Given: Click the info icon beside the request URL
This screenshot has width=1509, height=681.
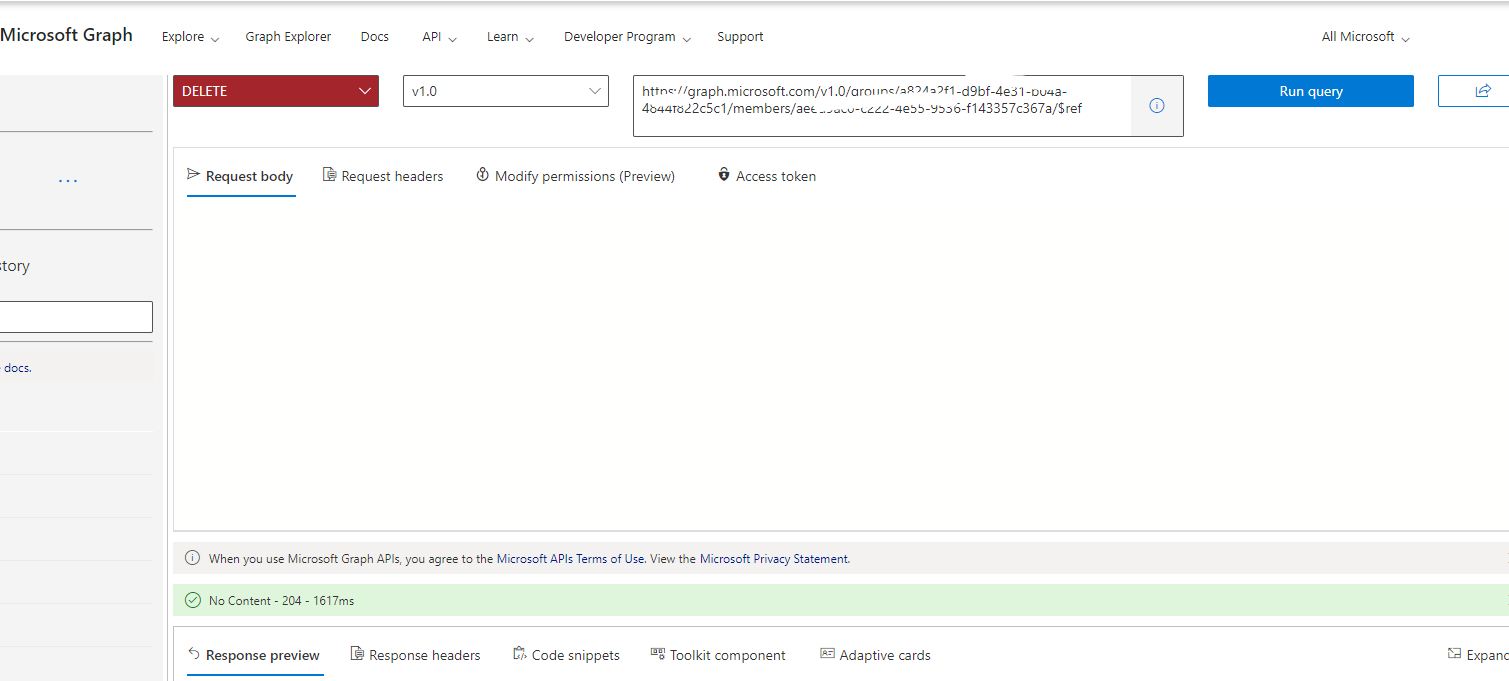Looking at the screenshot, I should (1156, 105).
